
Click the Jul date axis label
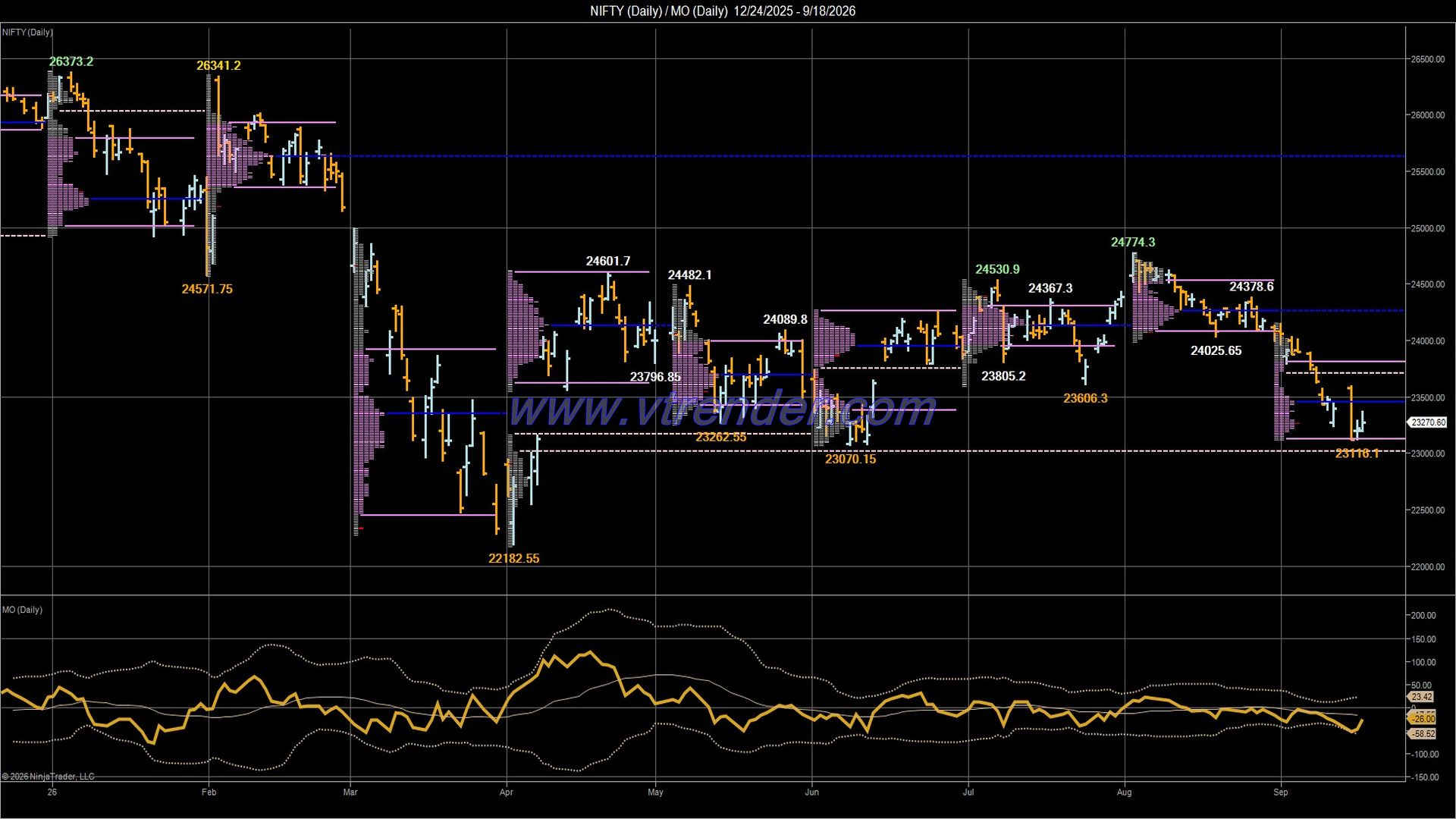point(968,792)
